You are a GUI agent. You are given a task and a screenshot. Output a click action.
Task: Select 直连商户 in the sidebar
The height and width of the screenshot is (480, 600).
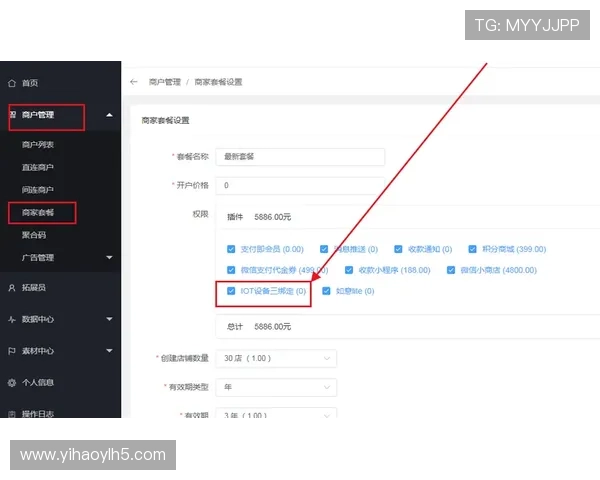coord(38,167)
